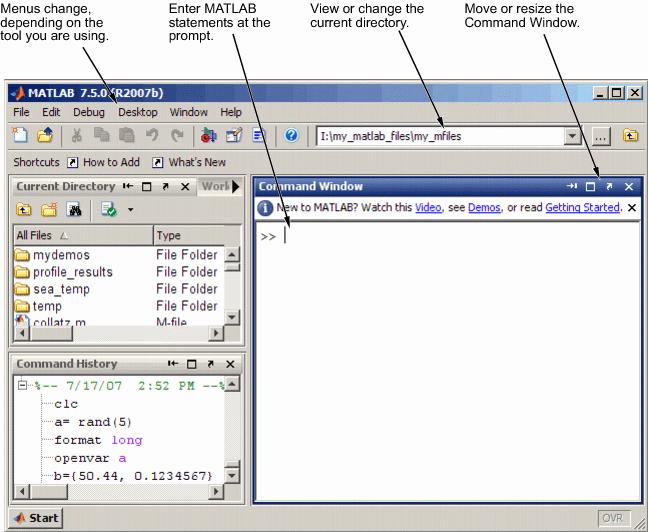Click the file list actions icon with checkmark
649x532 pixels.
(108, 209)
